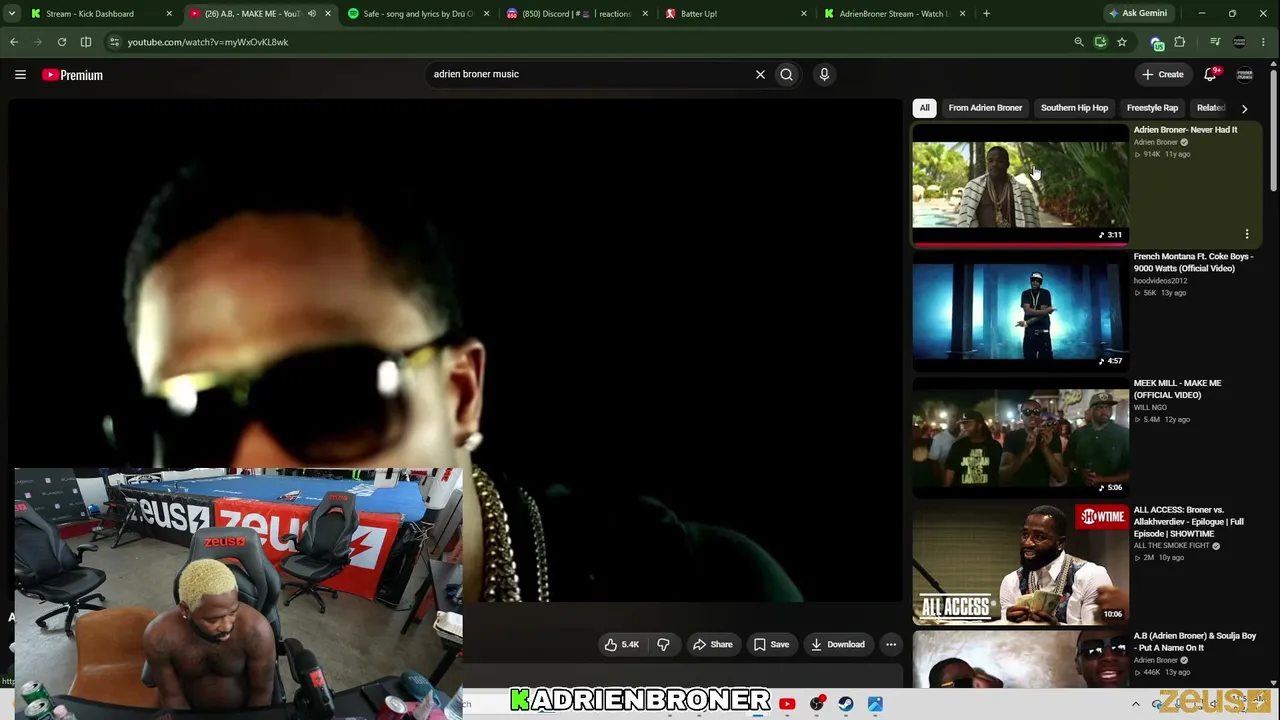Screen dimensions: 1280x720
Task: Open YouTube notifications bell
Action: (x=1211, y=74)
